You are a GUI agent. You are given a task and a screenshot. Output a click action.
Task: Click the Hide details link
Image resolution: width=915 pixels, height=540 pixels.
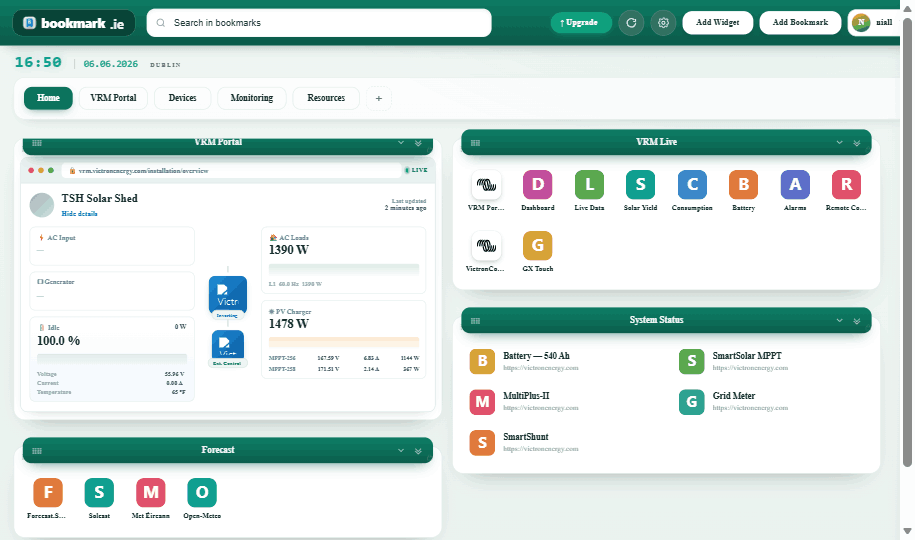(79, 214)
